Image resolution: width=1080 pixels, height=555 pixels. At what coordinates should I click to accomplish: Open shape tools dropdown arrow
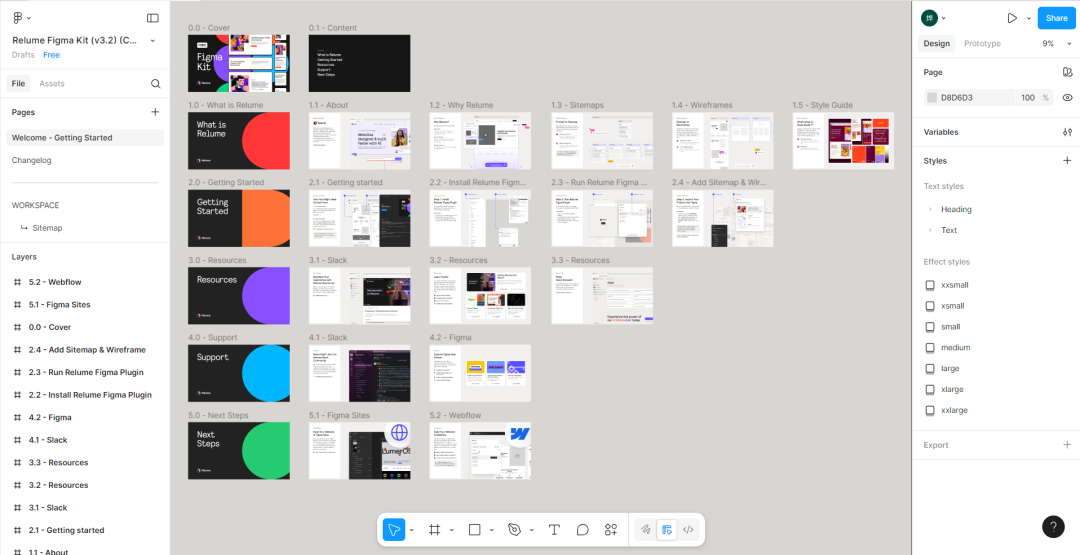pyautogui.click(x=492, y=530)
